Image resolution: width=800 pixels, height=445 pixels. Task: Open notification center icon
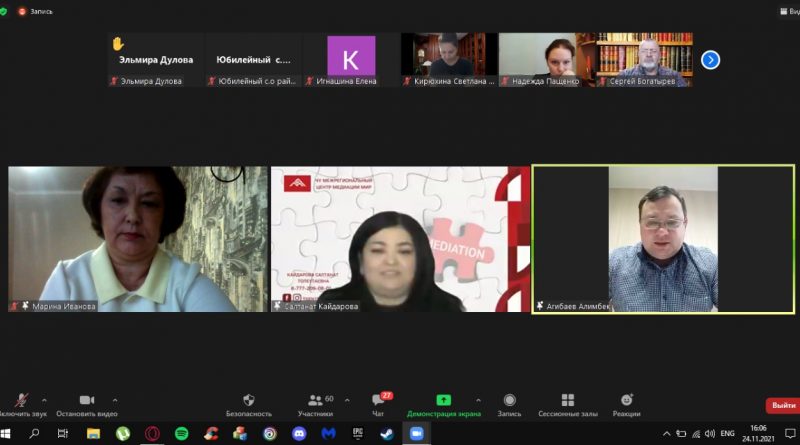coord(790,434)
